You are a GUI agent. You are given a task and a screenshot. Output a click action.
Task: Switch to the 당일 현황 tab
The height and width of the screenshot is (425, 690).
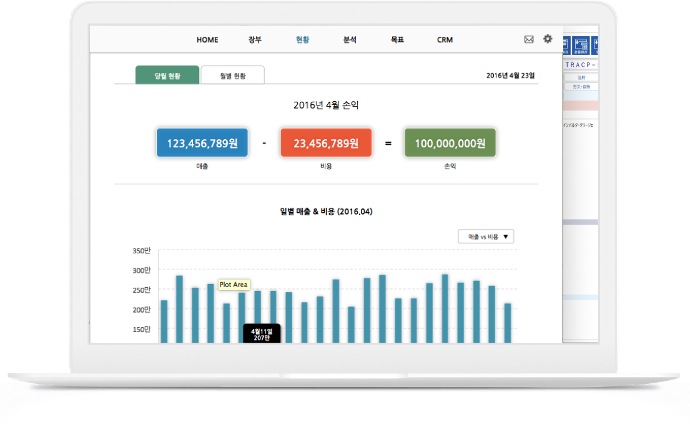[167, 74]
